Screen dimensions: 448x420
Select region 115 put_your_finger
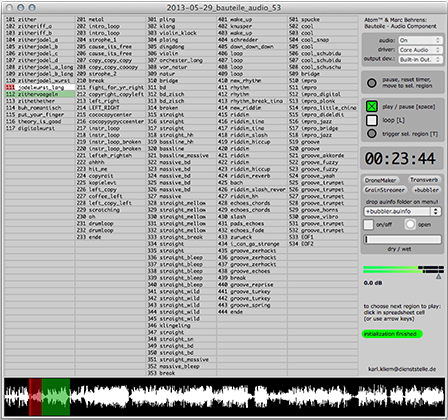pos(40,115)
